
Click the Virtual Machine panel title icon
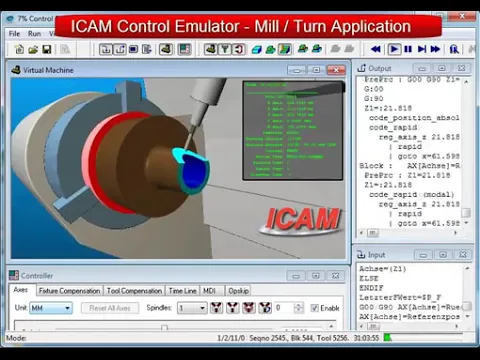coord(16,70)
